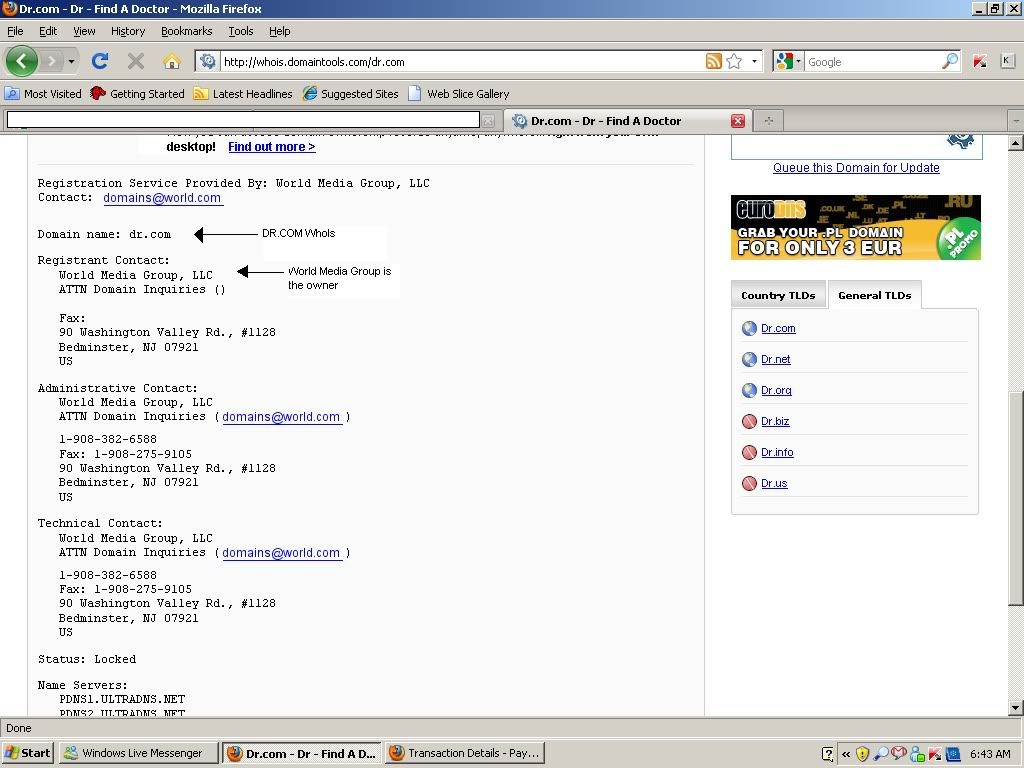Screen dimensions: 1024x768
Task: Open the address bar URL dropdown arrow
Action: [x=754, y=61]
